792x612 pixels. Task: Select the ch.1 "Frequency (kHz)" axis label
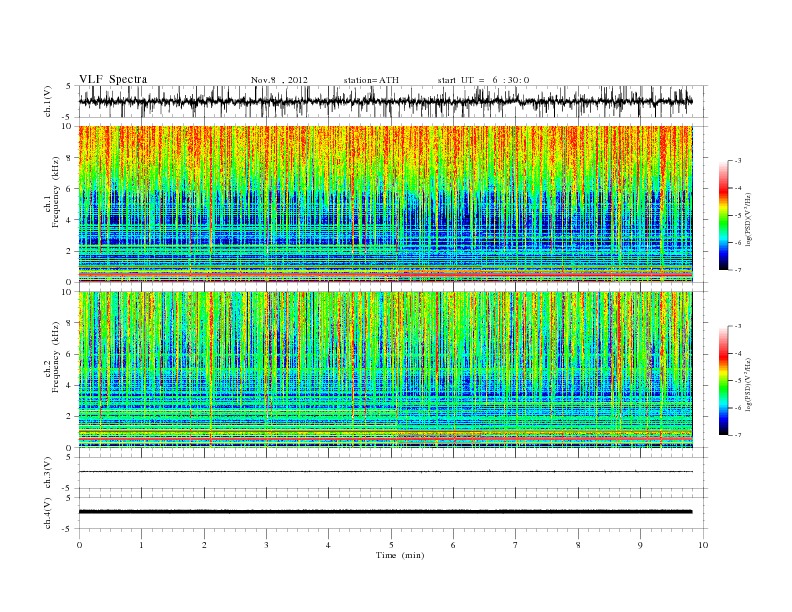55,192
